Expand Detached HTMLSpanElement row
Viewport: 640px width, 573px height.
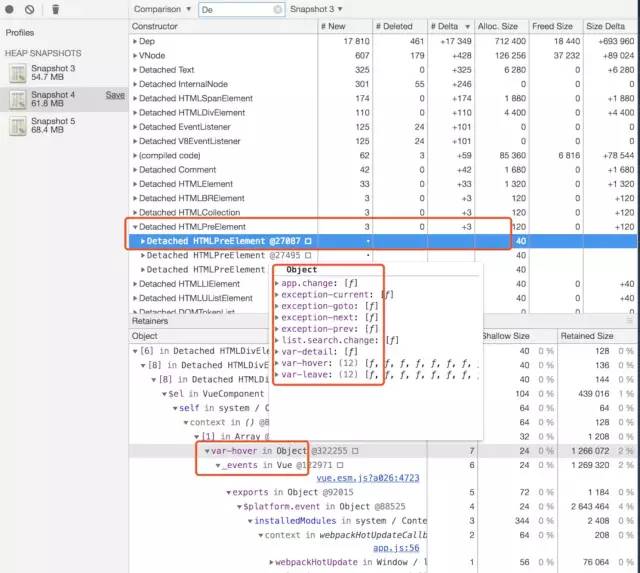[x=135, y=98]
